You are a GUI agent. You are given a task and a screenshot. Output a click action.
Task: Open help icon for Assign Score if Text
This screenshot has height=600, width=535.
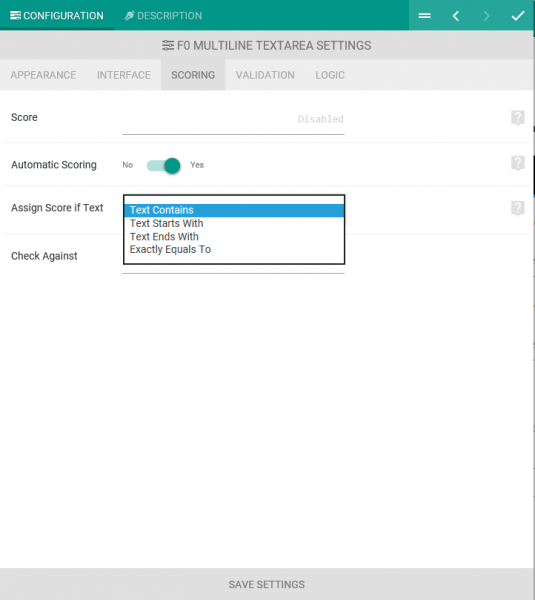tap(517, 209)
